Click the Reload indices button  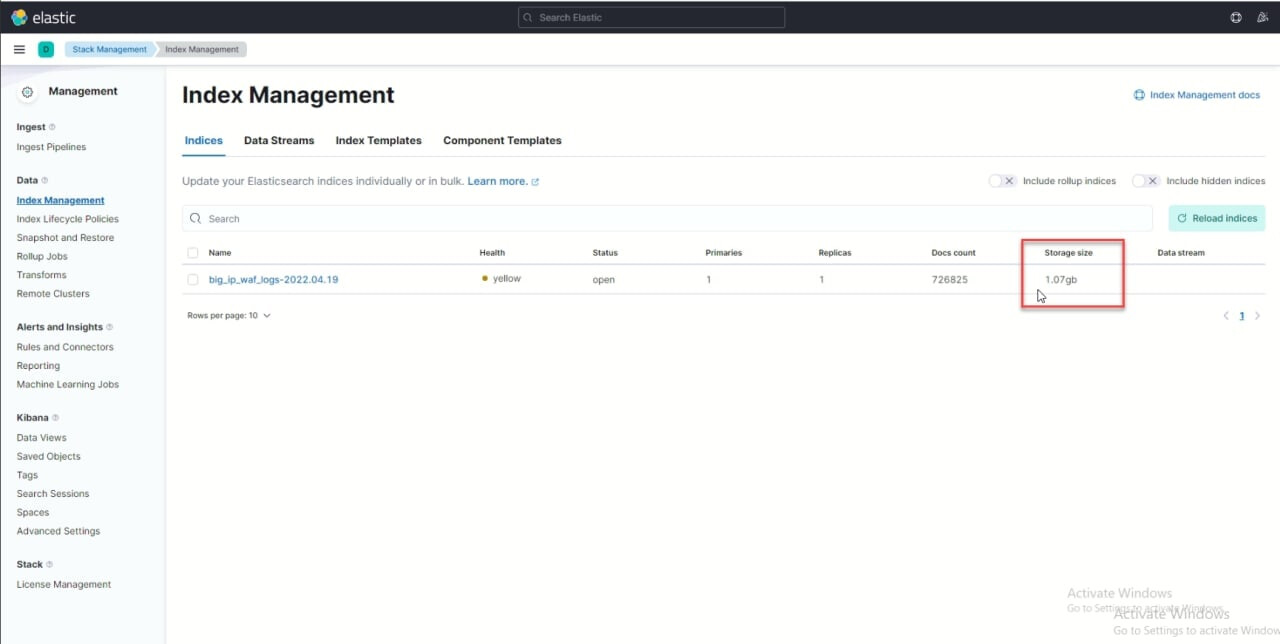[1217, 219]
